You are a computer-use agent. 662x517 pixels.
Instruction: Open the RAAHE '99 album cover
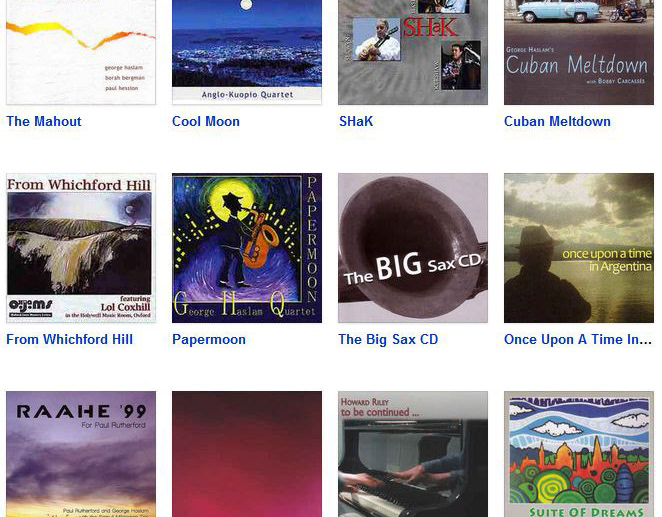click(81, 454)
